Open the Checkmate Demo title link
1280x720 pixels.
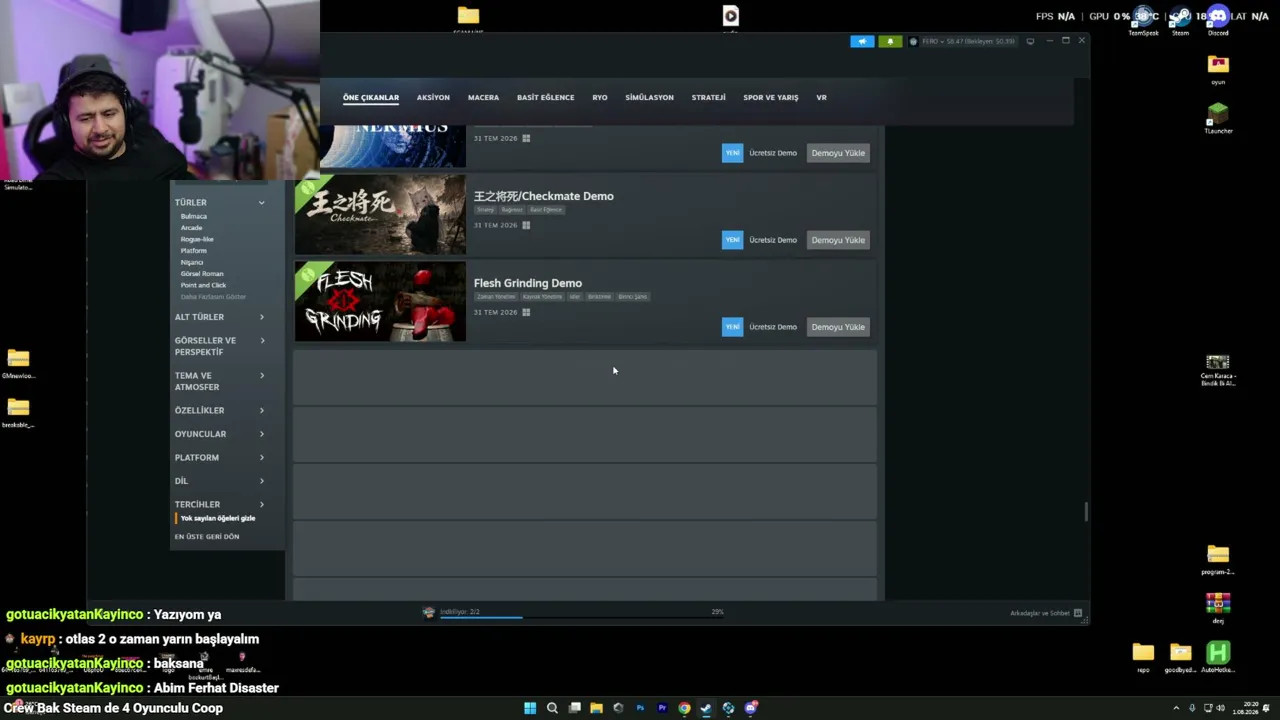point(543,196)
